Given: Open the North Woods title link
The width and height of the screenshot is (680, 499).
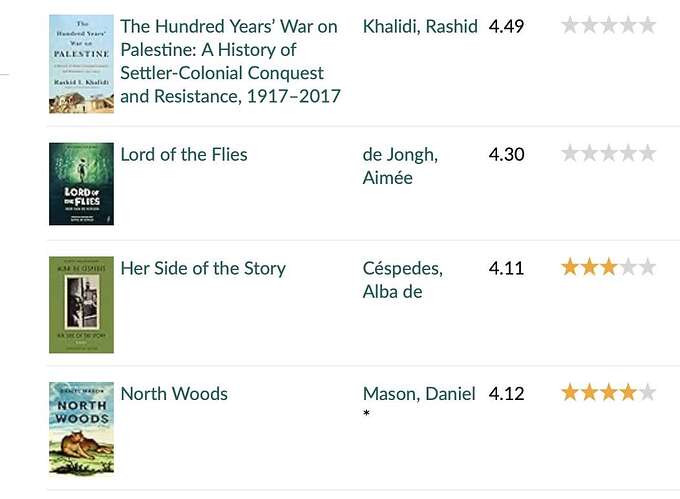Looking at the screenshot, I should tap(174, 394).
